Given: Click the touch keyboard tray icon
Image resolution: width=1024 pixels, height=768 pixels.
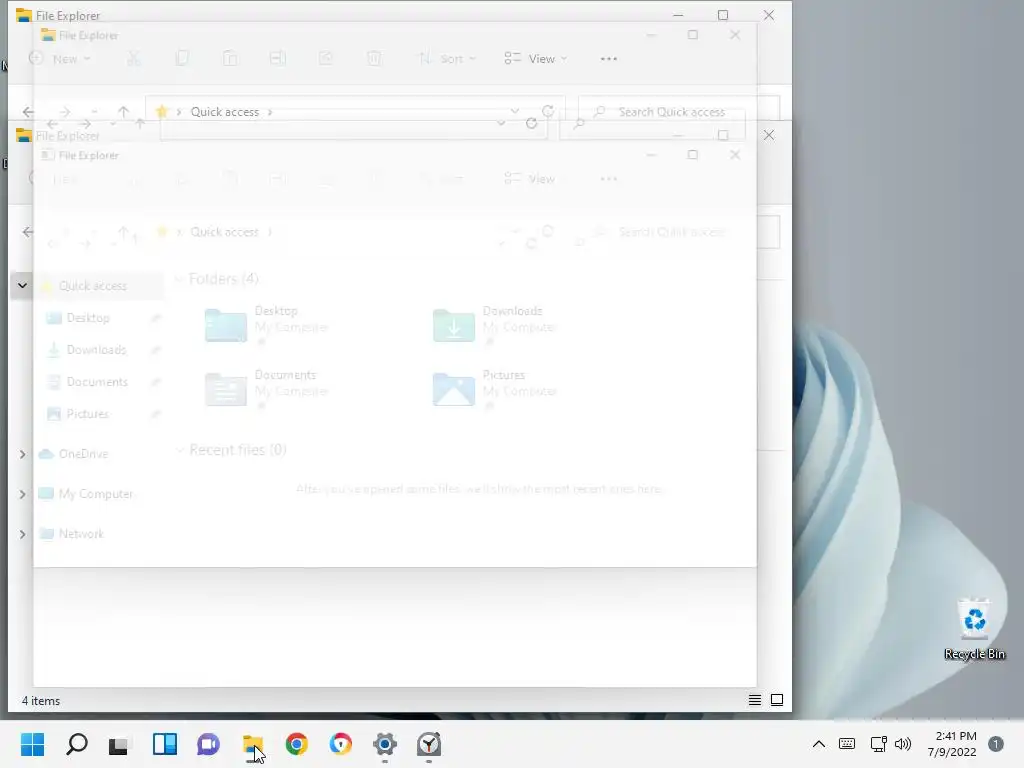Looking at the screenshot, I should click(x=847, y=744).
